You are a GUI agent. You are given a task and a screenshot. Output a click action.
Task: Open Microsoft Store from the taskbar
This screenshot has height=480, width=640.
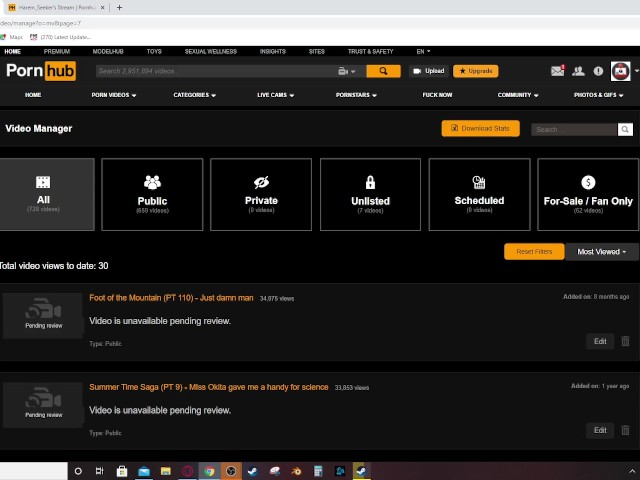pyautogui.click(x=122, y=471)
